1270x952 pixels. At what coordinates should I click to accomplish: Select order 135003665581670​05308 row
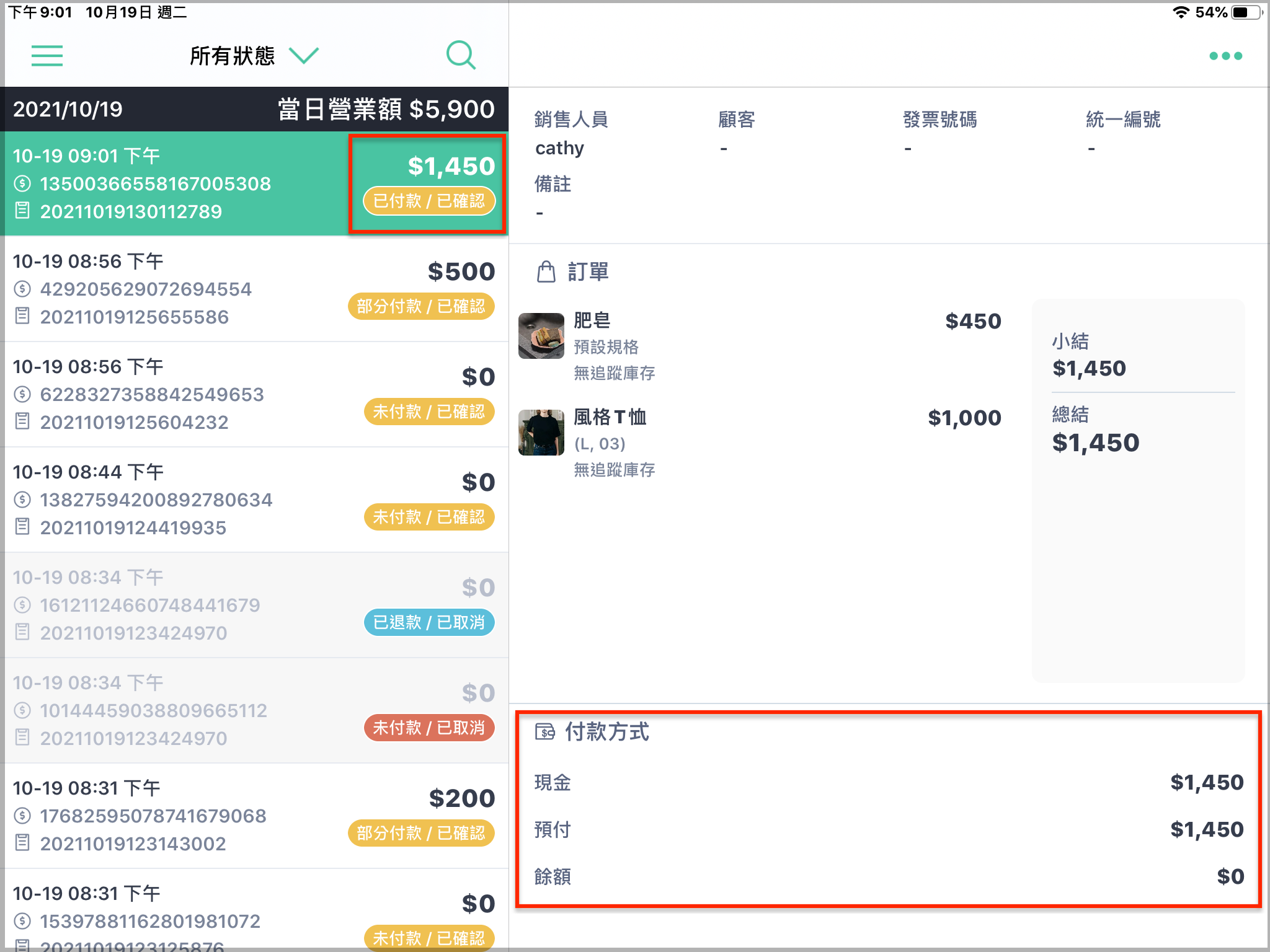point(254,183)
